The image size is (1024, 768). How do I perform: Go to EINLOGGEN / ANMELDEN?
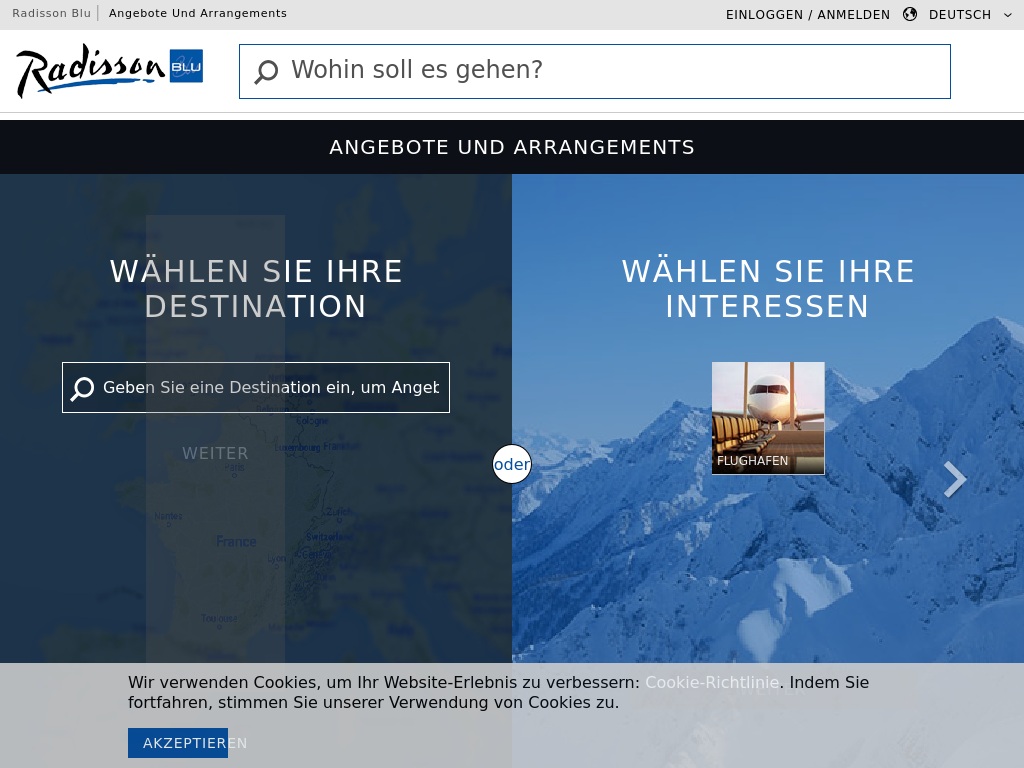pos(807,14)
